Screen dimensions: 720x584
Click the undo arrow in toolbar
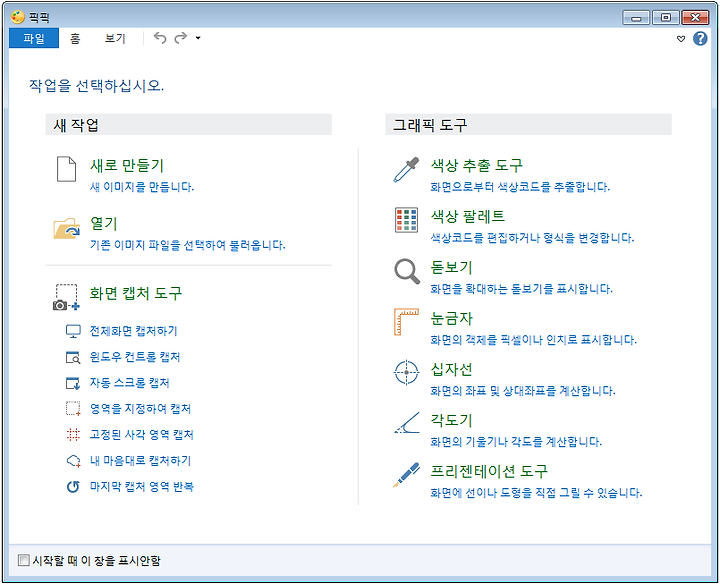coord(160,38)
